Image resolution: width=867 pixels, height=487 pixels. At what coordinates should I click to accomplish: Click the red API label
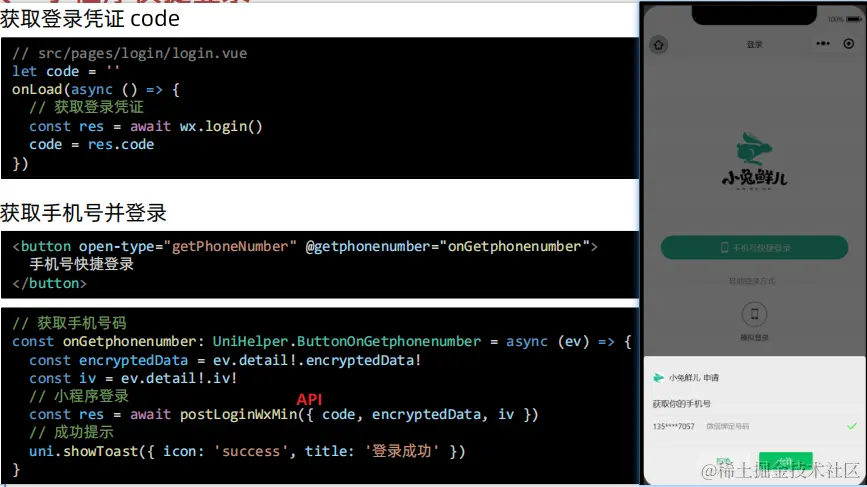tap(309, 399)
